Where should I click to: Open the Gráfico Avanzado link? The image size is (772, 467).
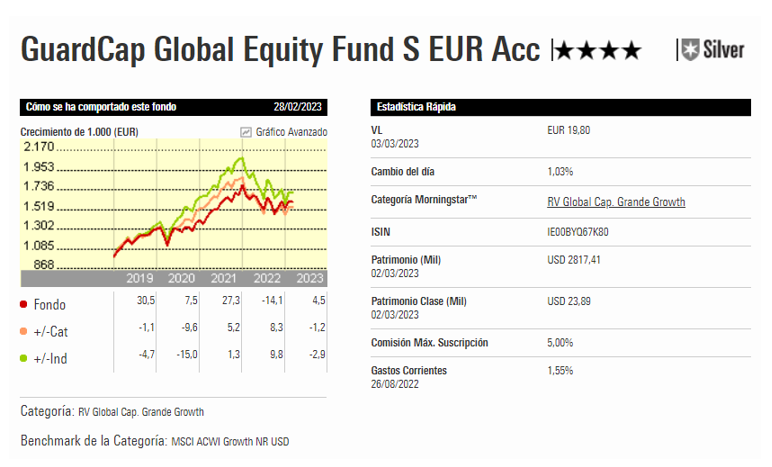[x=291, y=132]
